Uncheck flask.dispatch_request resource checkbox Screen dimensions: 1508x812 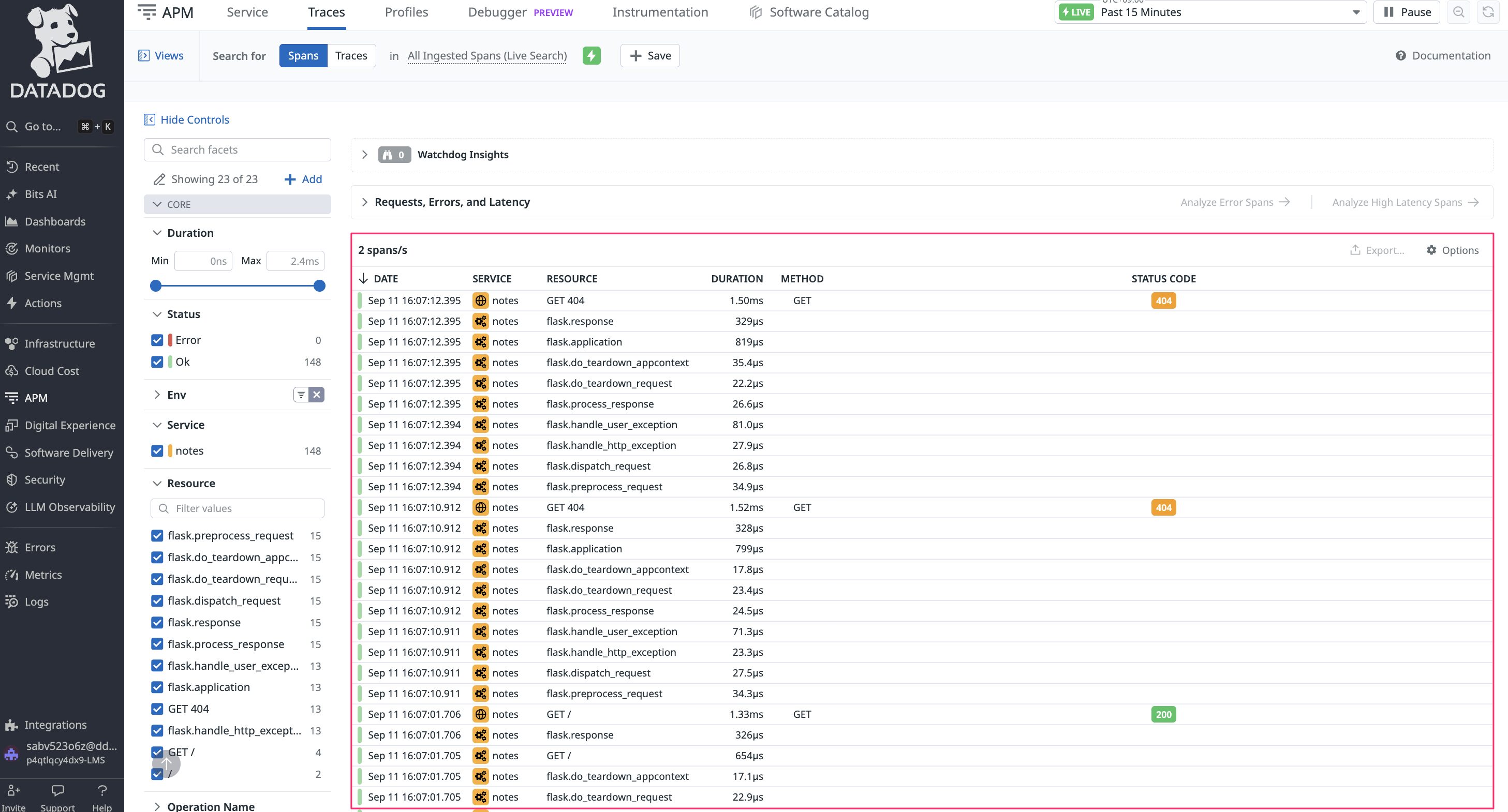click(x=157, y=602)
